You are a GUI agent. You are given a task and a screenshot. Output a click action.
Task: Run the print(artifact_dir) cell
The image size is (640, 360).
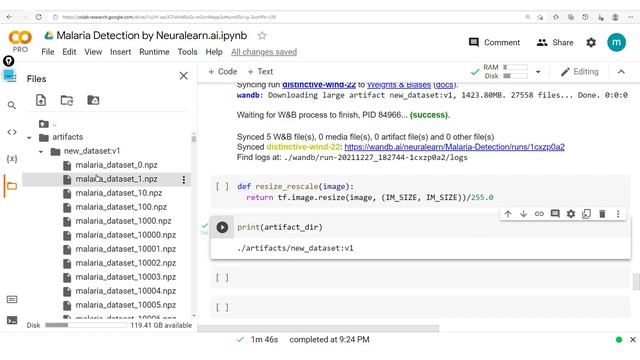222,227
